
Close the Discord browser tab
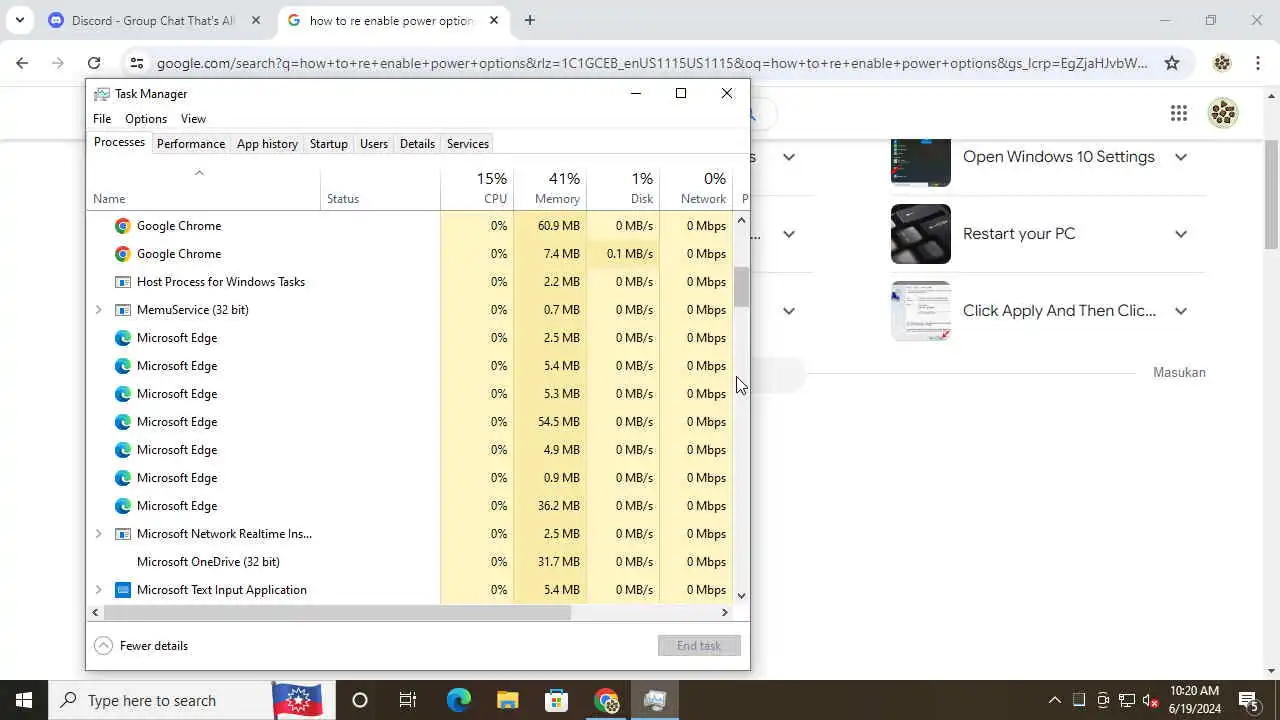(255, 20)
